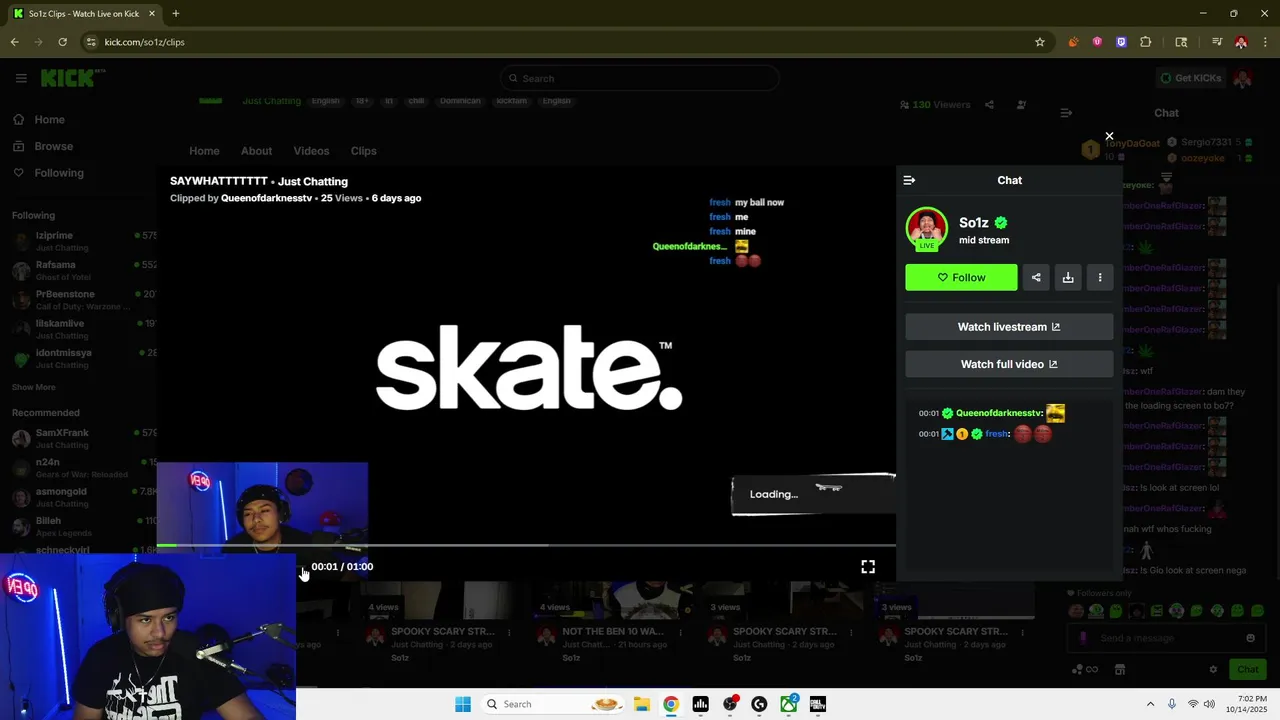Open Watch full video link

(x=1009, y=364)
